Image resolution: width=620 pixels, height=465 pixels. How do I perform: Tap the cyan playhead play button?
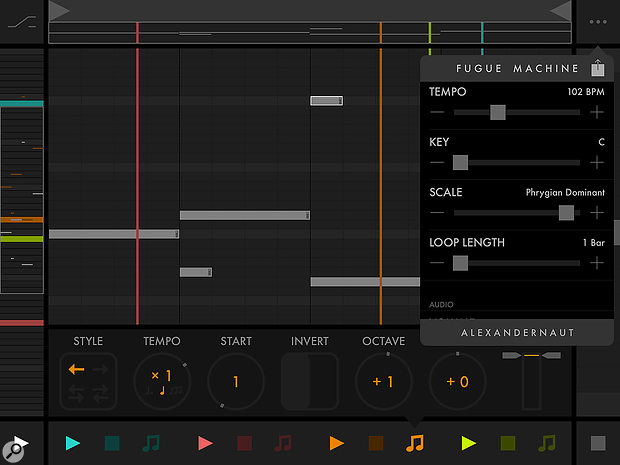(73, 443)
